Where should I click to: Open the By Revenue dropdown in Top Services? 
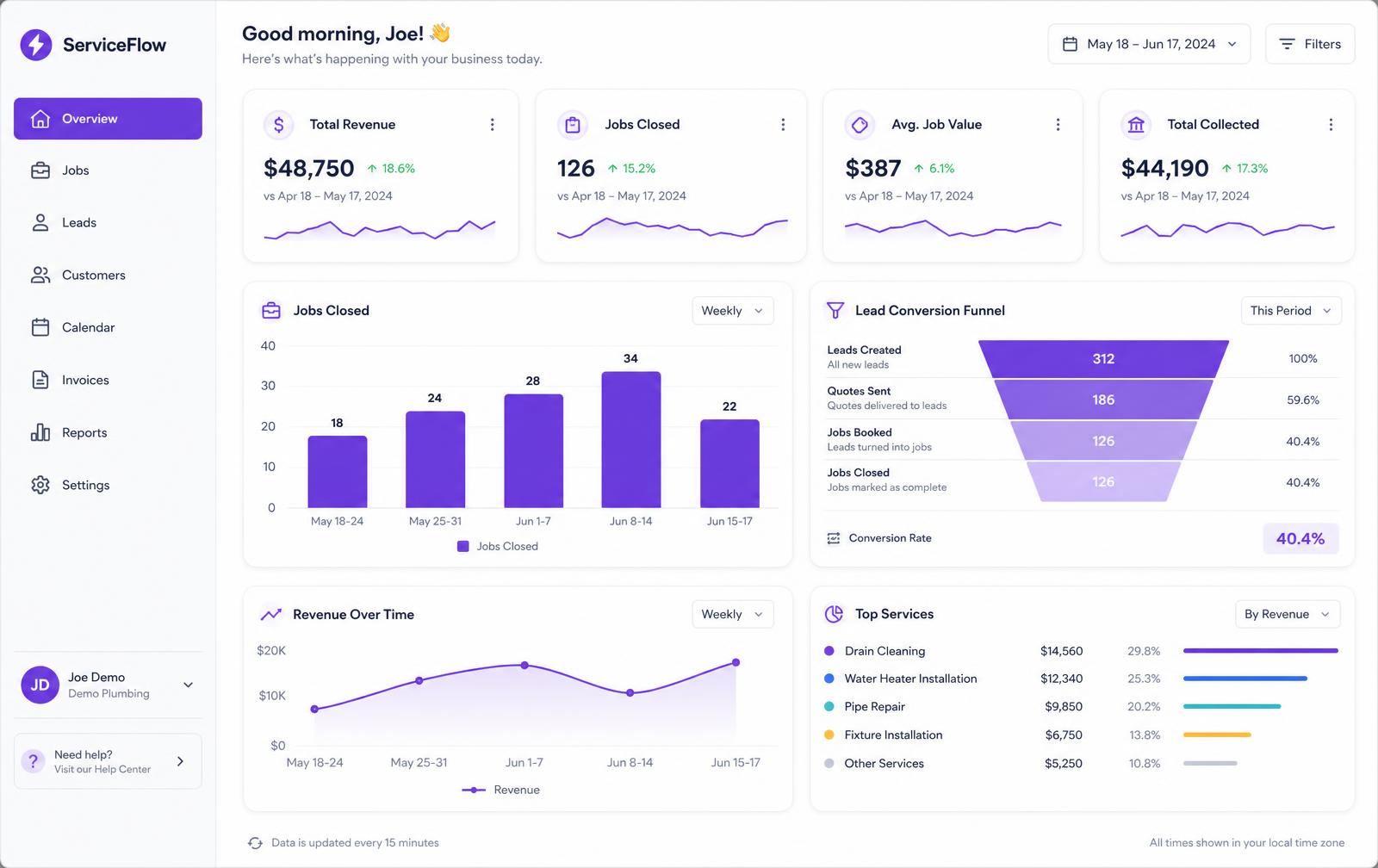pos(1287,614)
